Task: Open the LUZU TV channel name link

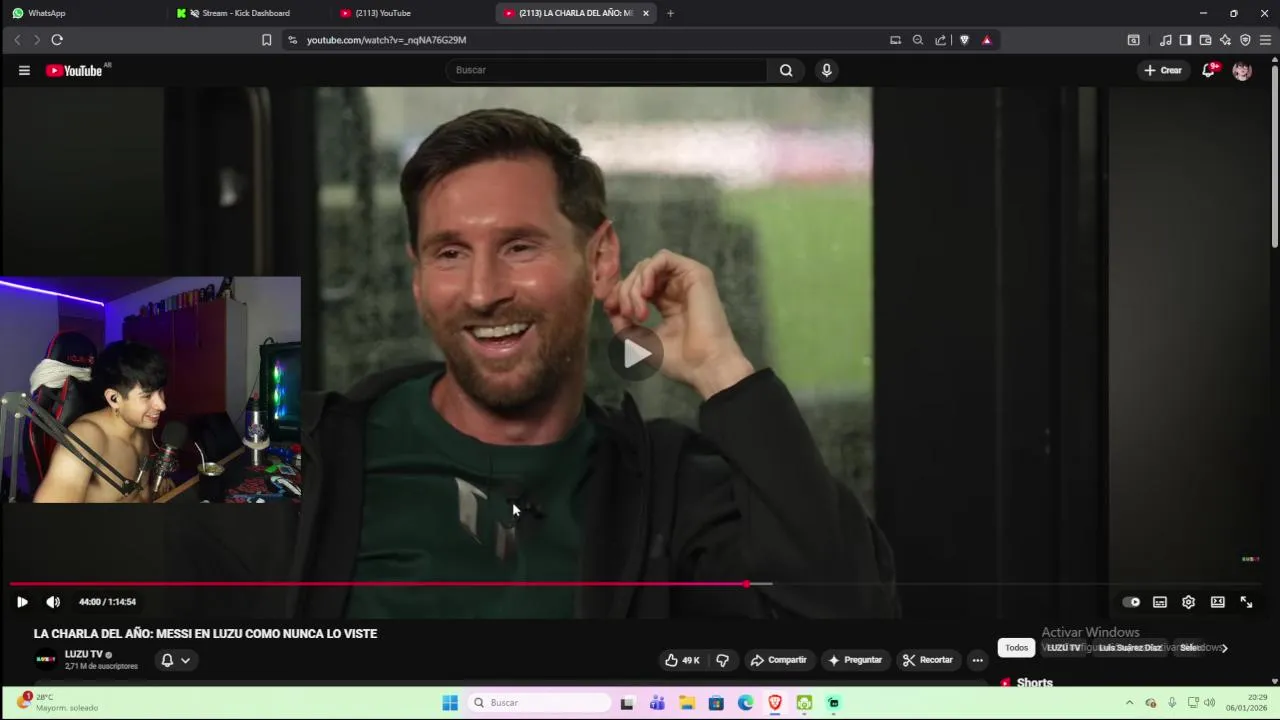Action: [x=84, y=654]
